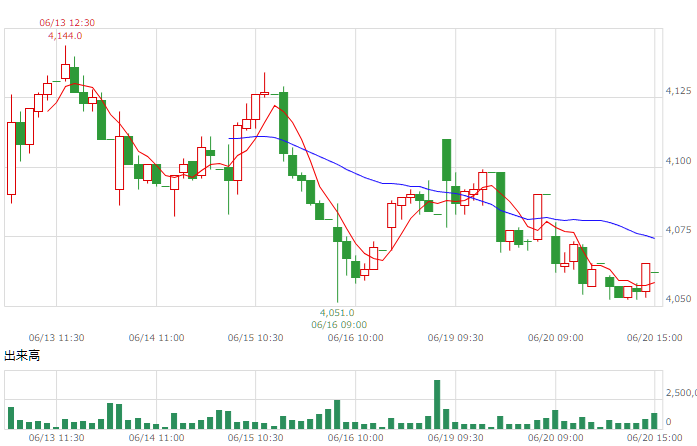Click the 06/15 10:30 label under volume chart
This screenshot has width=697, height=446.
(x=256, y=438)
